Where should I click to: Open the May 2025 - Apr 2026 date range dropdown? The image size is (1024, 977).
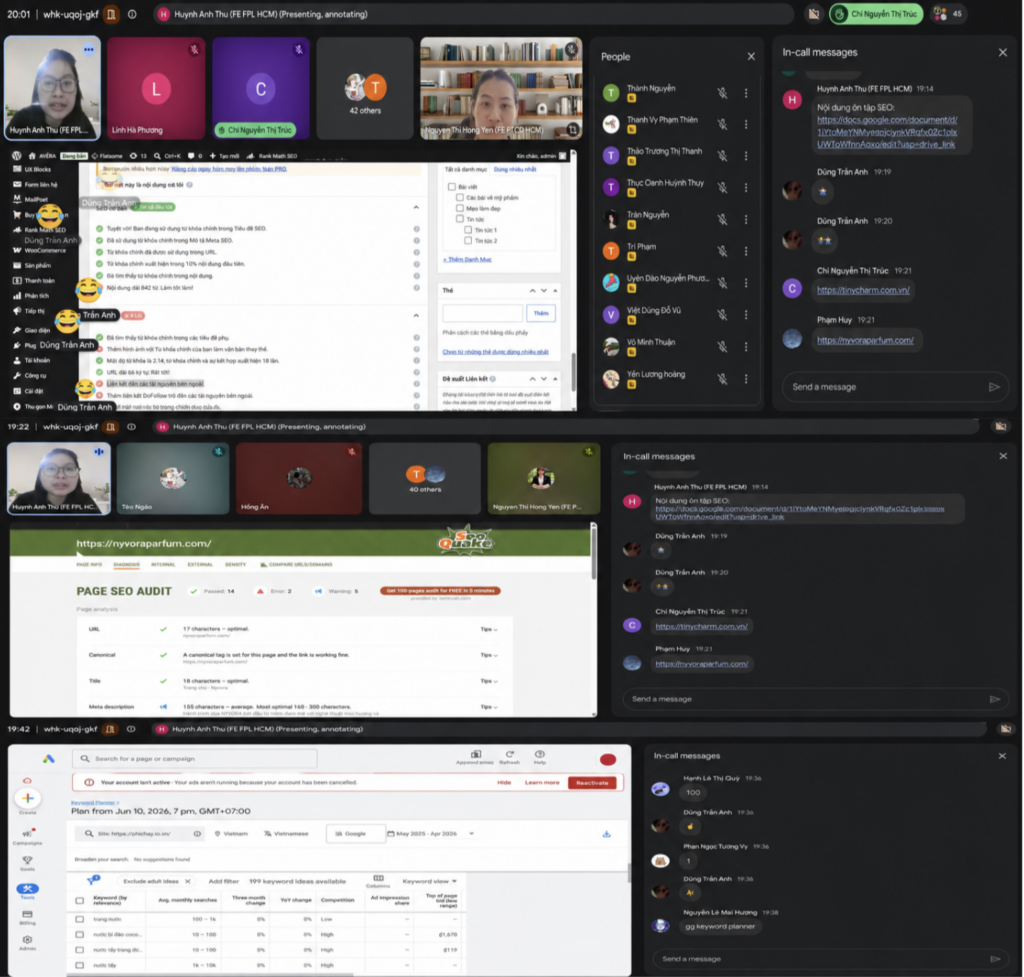click(x=431, y=834)
